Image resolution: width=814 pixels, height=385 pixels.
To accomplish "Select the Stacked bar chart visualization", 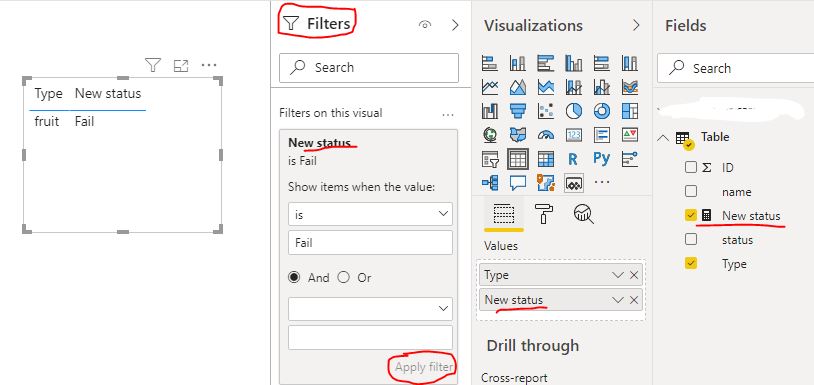I will coord(490,63).
